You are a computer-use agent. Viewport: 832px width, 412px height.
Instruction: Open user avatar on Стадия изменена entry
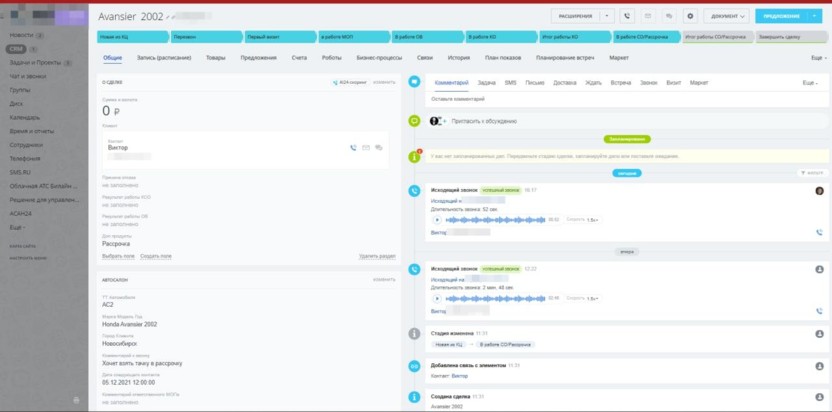(x=819, y=334)
